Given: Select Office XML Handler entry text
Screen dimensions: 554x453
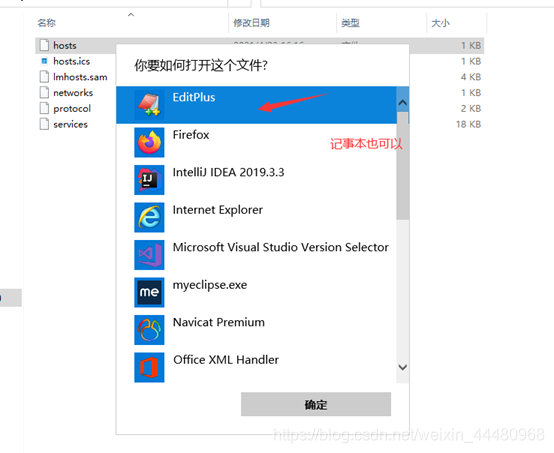Looking at the screenshot, I should click(226, 359).
